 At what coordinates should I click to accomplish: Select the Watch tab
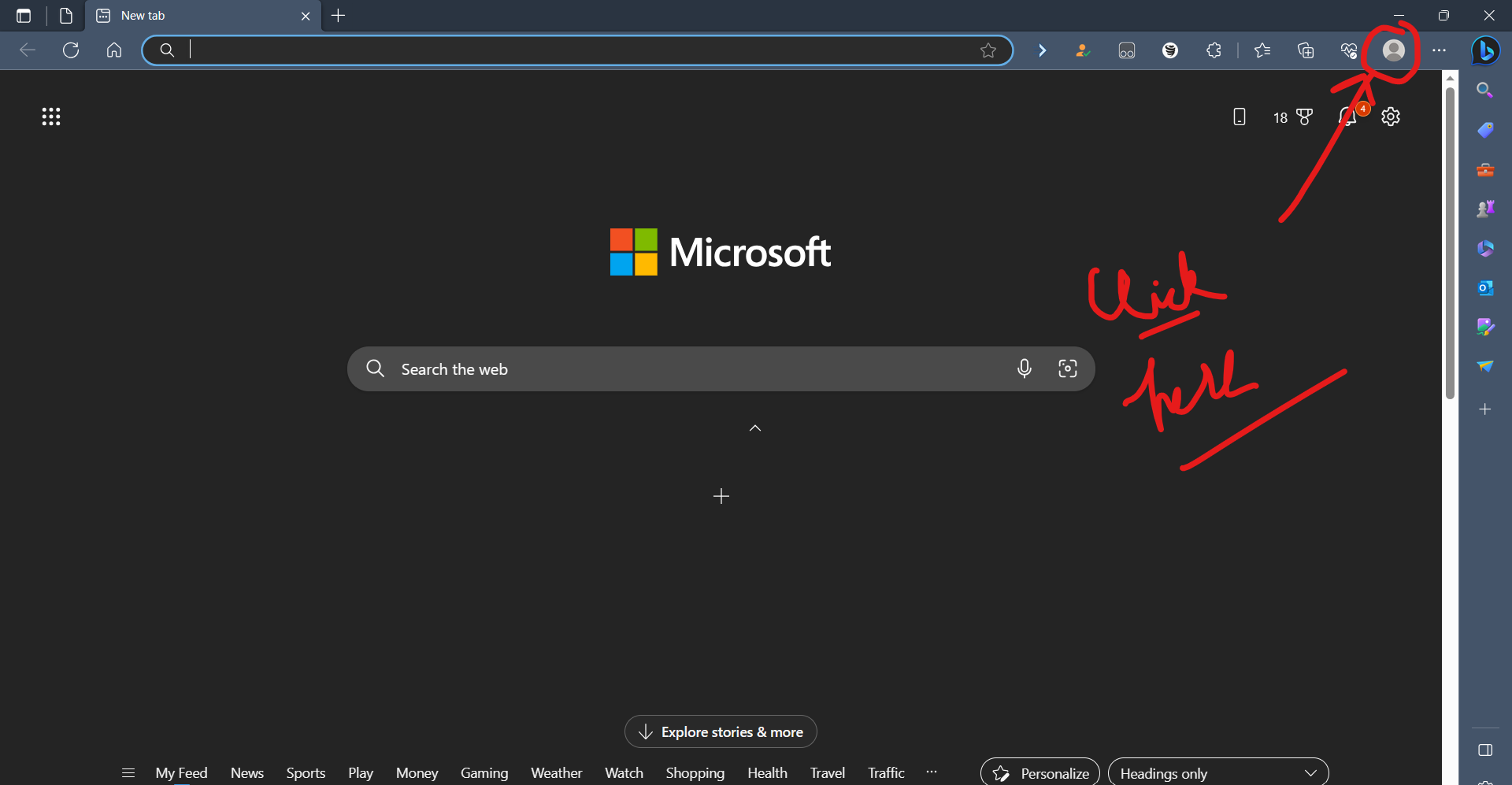[624, 773]
